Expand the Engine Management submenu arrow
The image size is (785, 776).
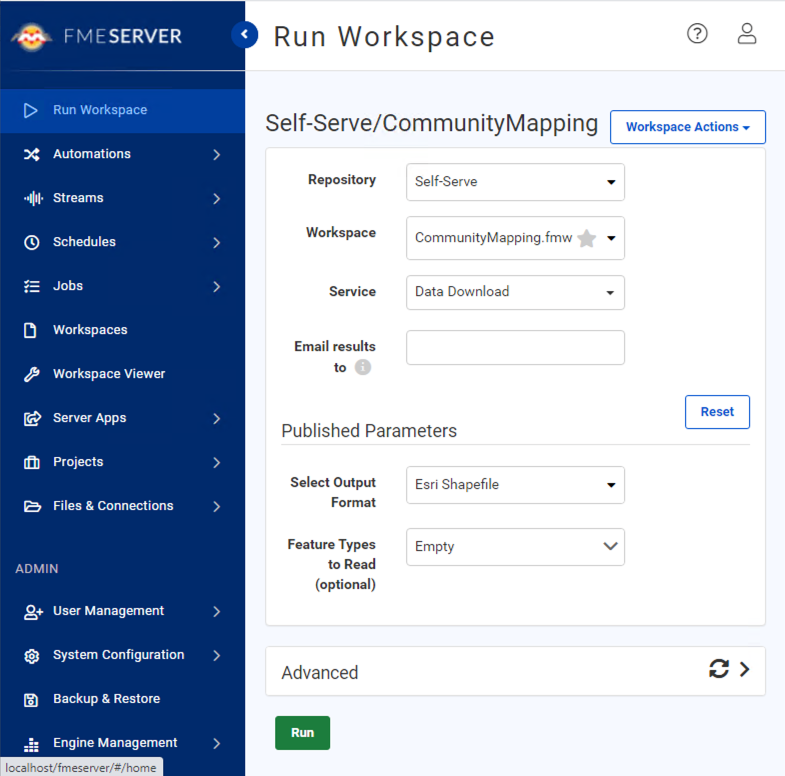(216, 743)
